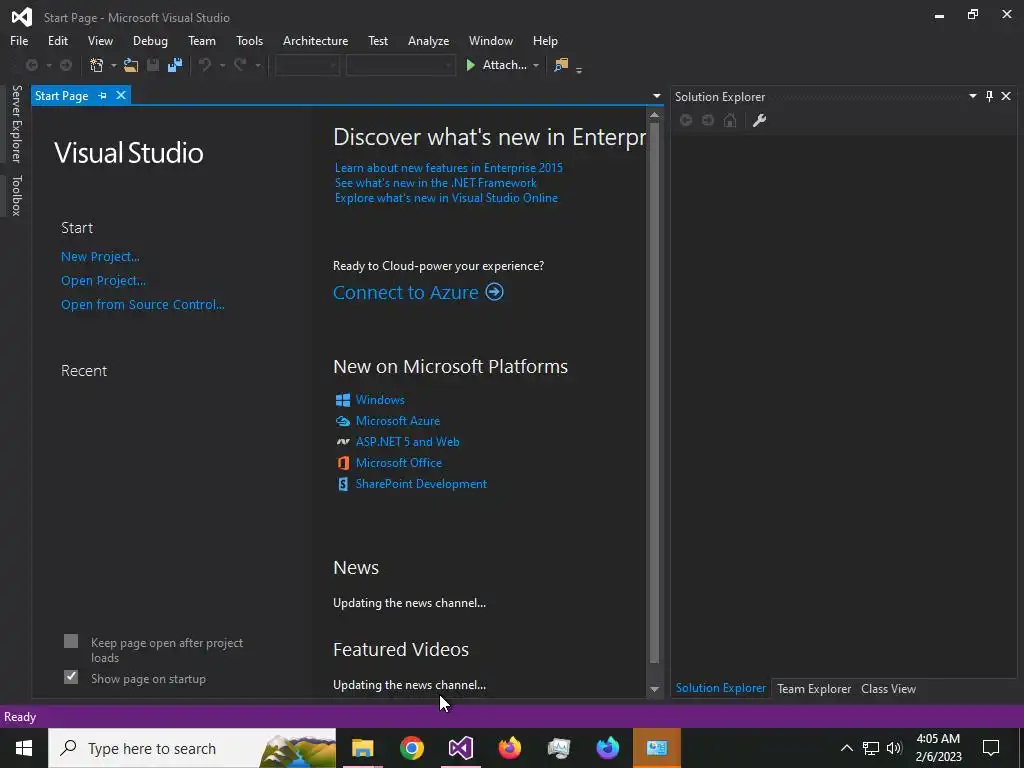Image resolution: width=1024 pixels, height=768 pixels.
Task: Click the Navigate Backward toolbar icon
Action: pyautogui.click(x=31, y=65)
